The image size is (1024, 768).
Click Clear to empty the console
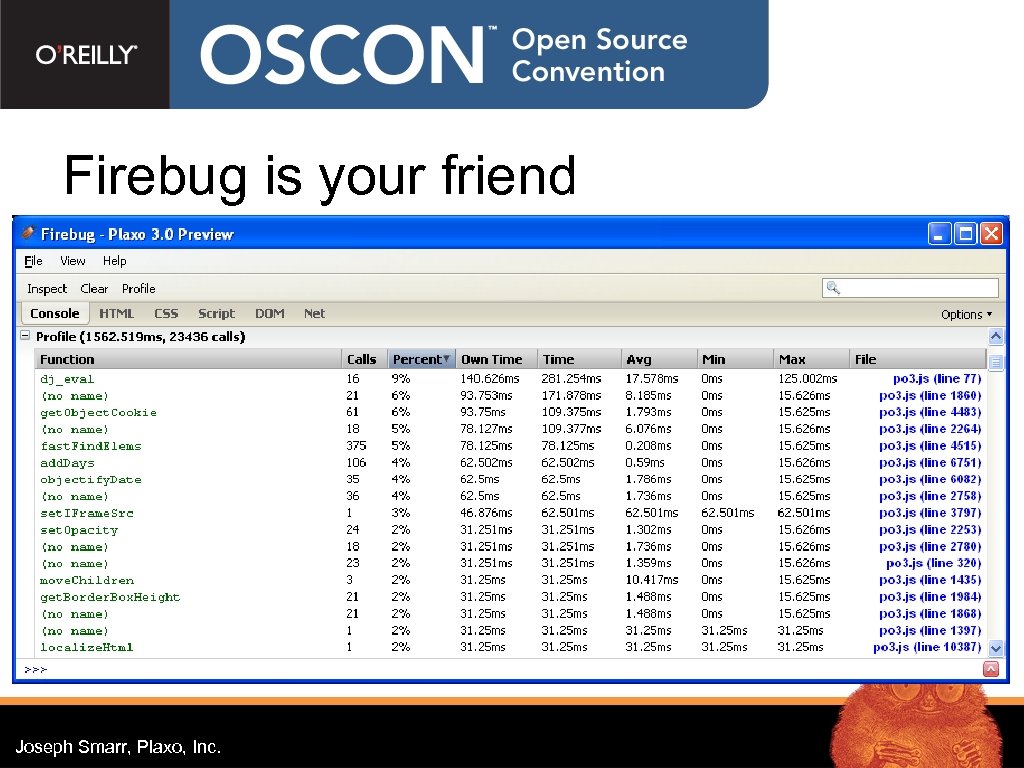pos(94,288)
